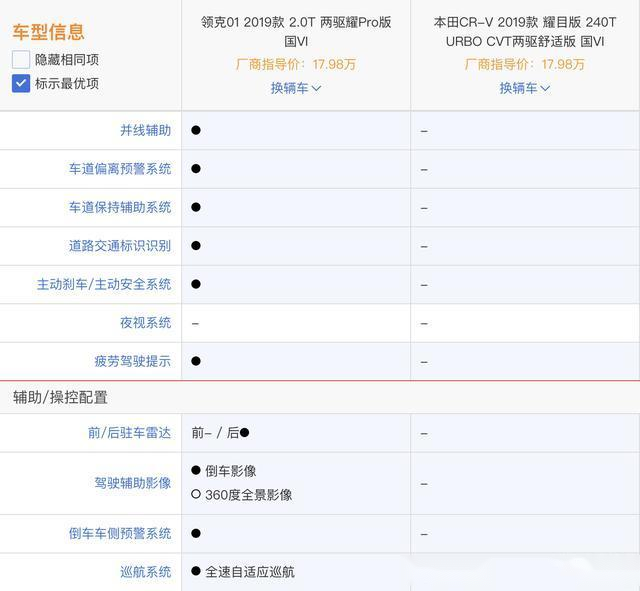Click the 领克01 2019款 car title
The width and height of the screenshot is (640, 591).
coord(296,31)
